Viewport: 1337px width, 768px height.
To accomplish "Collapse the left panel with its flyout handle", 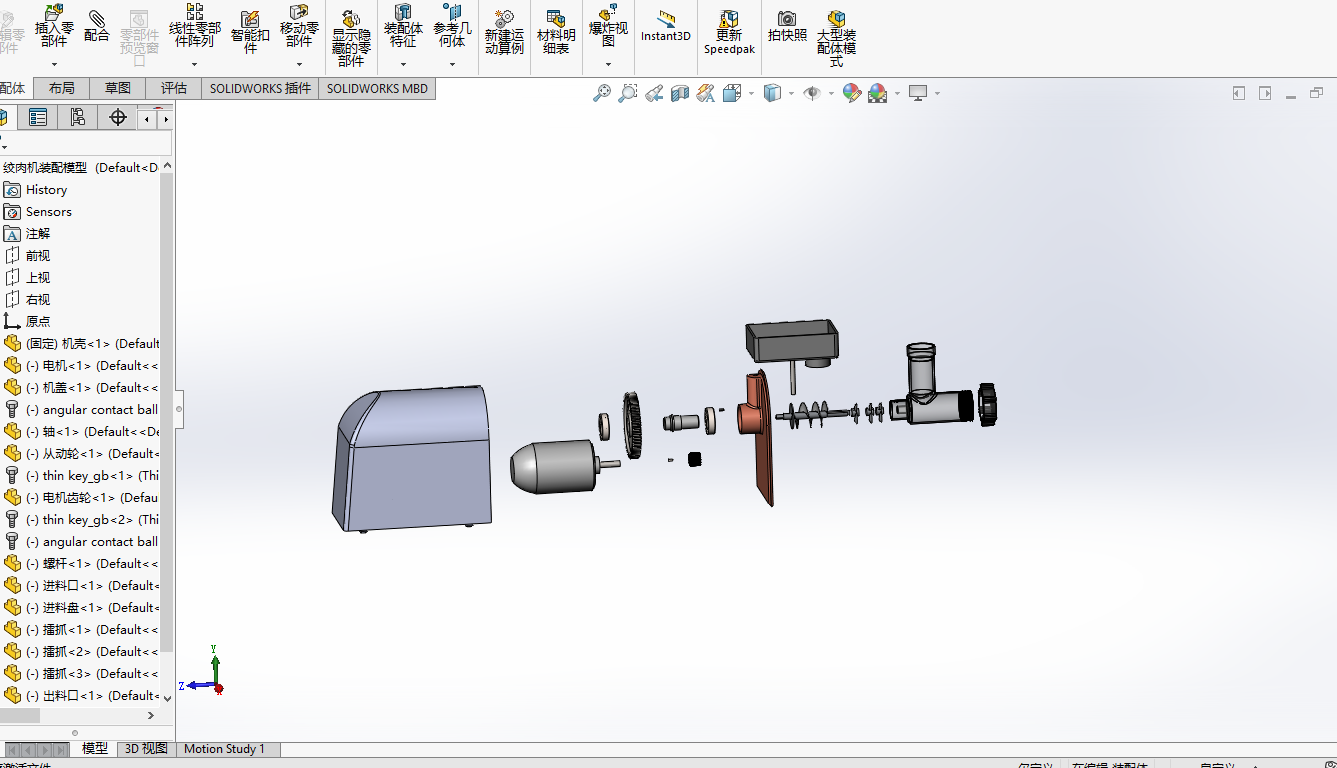I will point(179,410).
